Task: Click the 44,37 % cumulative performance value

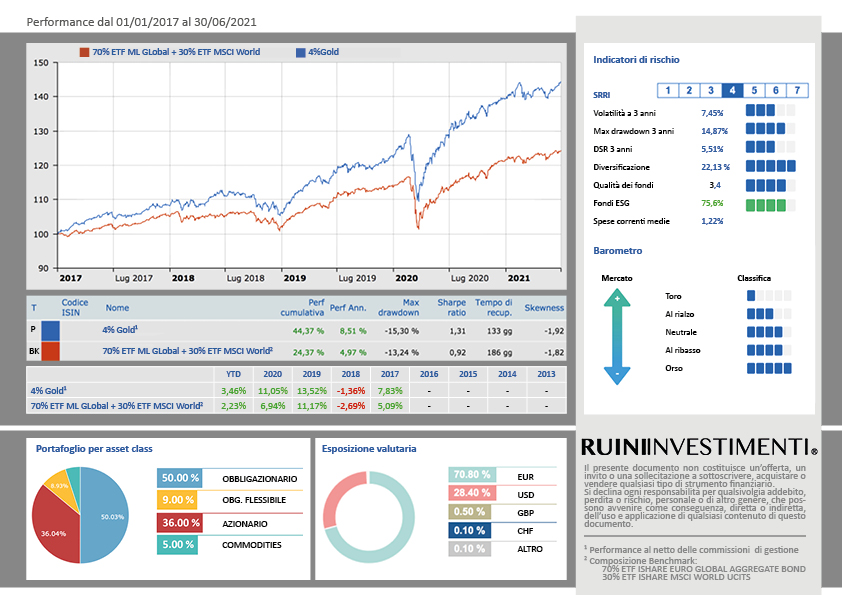Action: (x=308, y=331)
